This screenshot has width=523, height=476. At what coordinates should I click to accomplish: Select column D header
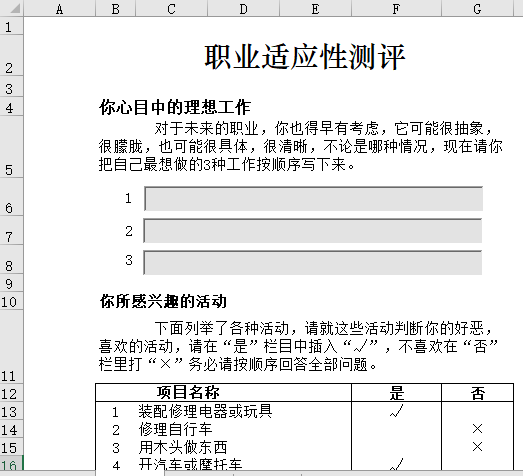[x=243, y=8]
